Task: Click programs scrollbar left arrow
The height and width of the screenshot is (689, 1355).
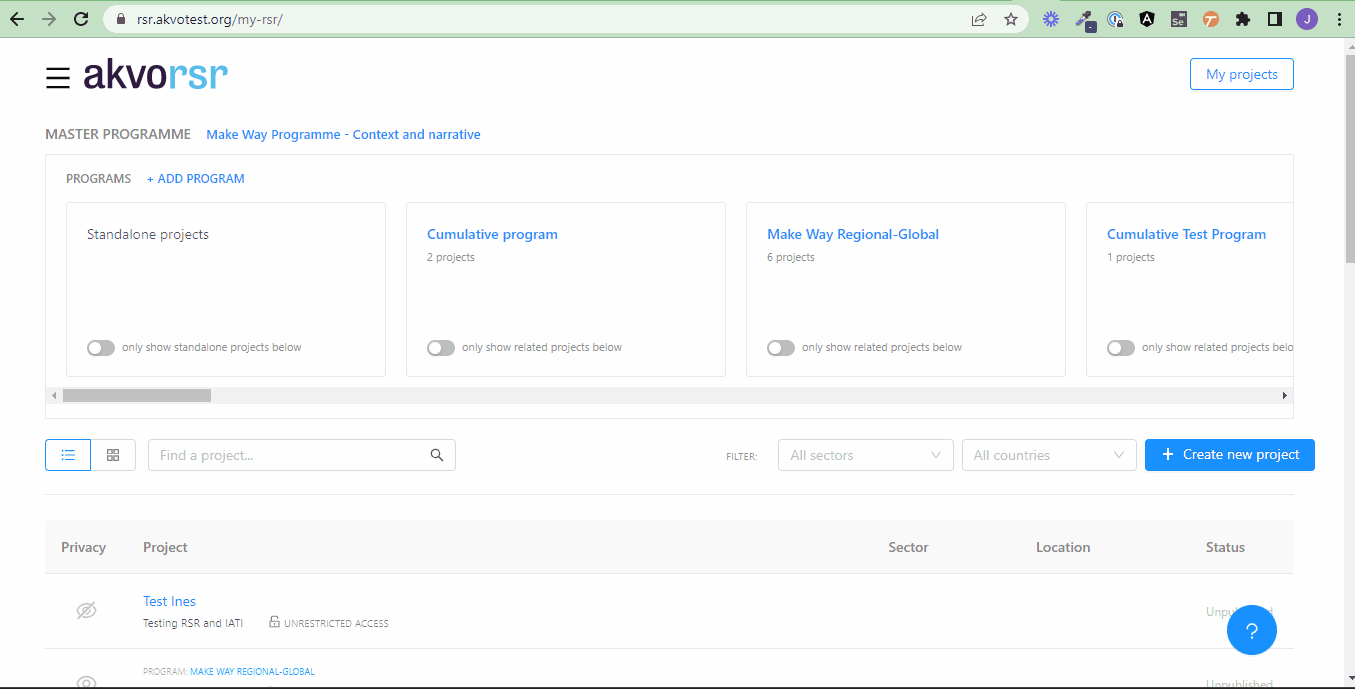Action: [x=54, y=396]
